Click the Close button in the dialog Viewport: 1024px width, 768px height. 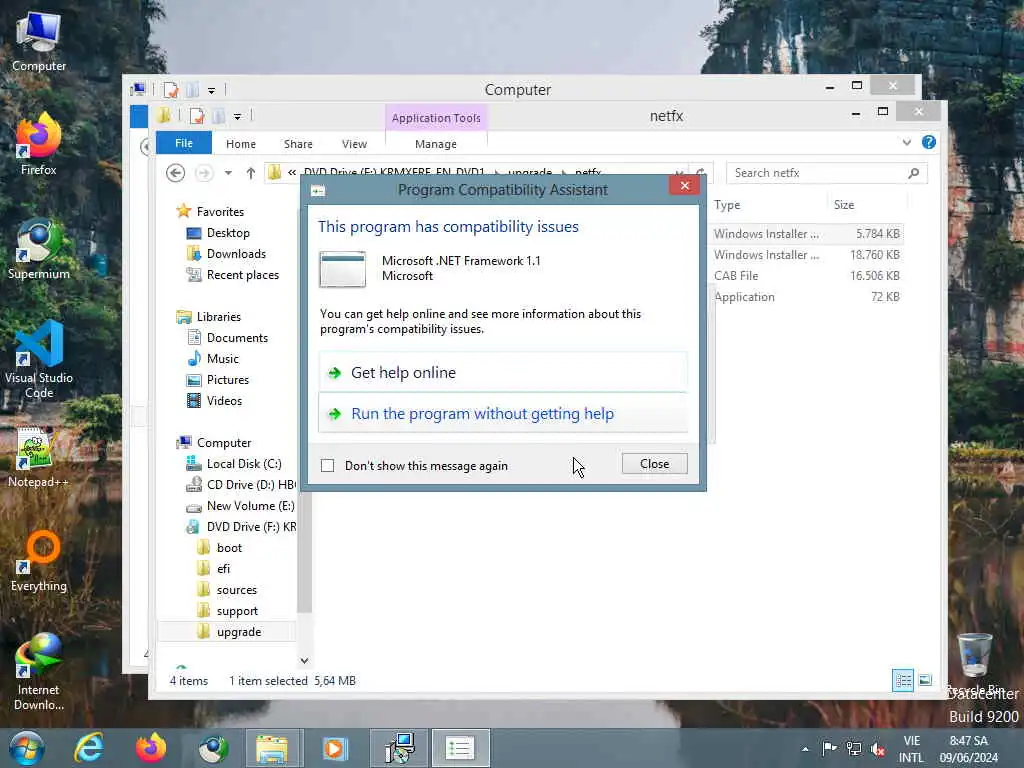pos(654,464)
